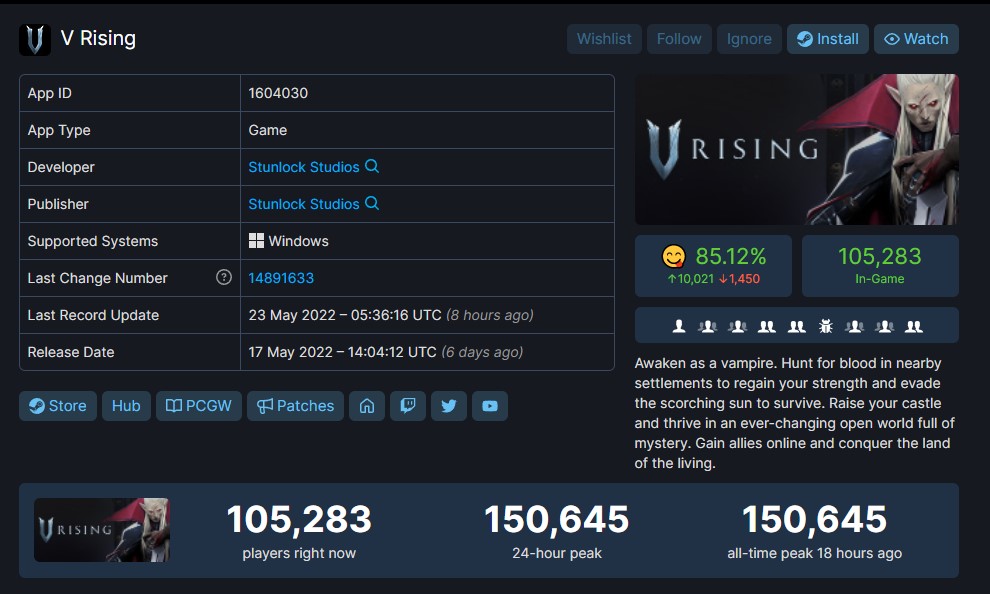Open the Store page button

[x=58, y=406]
